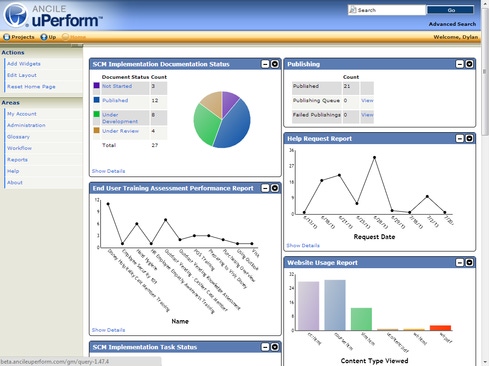Click the Up navigation icon
Image resolution: width=489 pixels, height=366 pixels.
coord(44,37)
